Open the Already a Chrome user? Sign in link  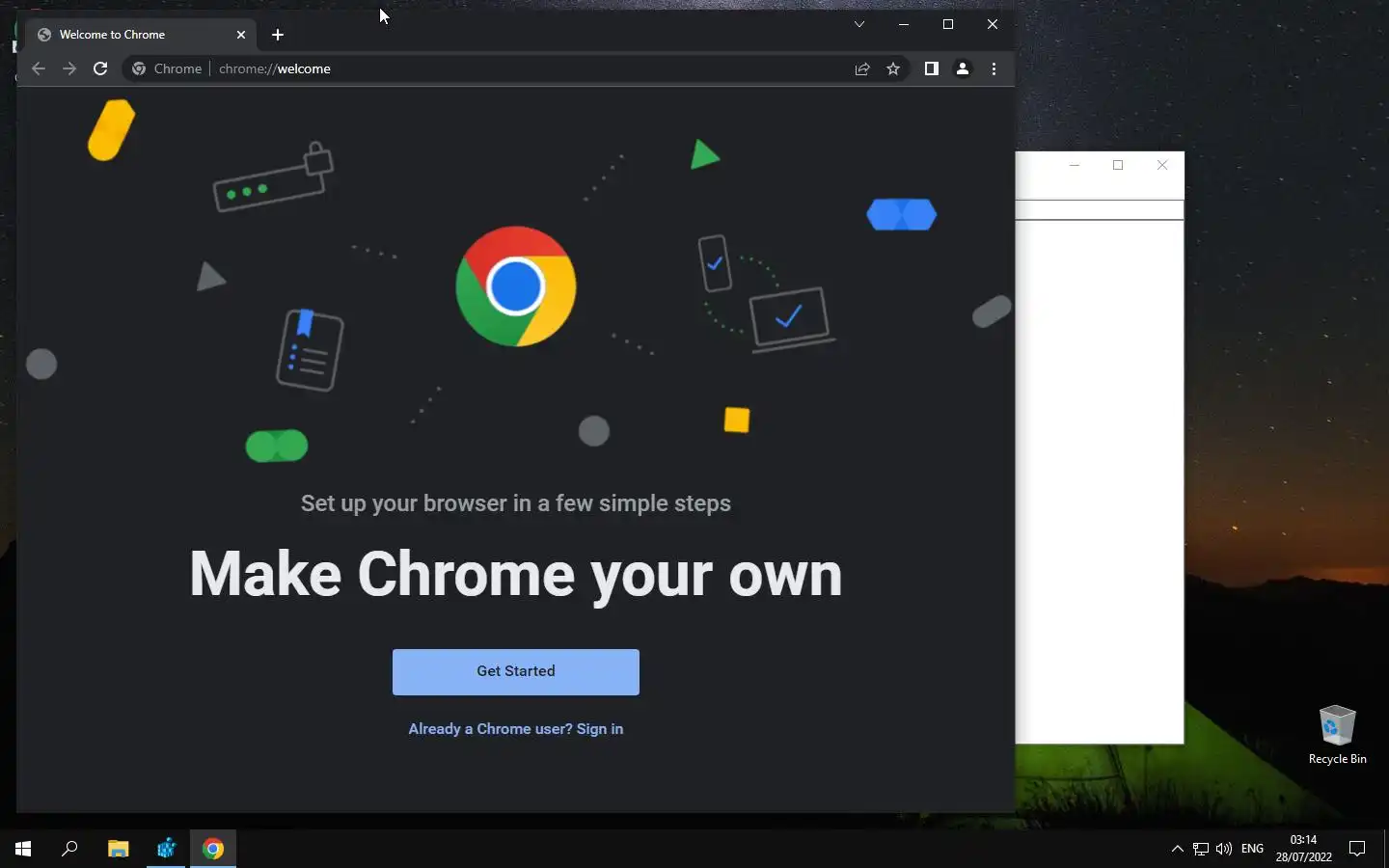tap(516, 729)
